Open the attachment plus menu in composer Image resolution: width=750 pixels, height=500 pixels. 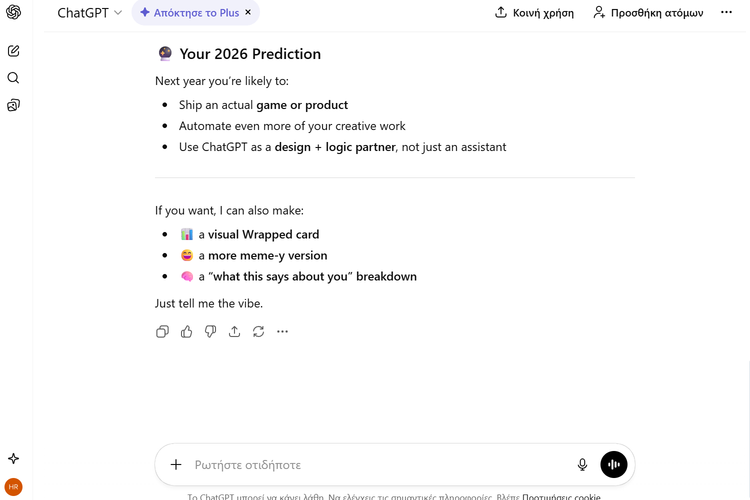coord(176,465)
